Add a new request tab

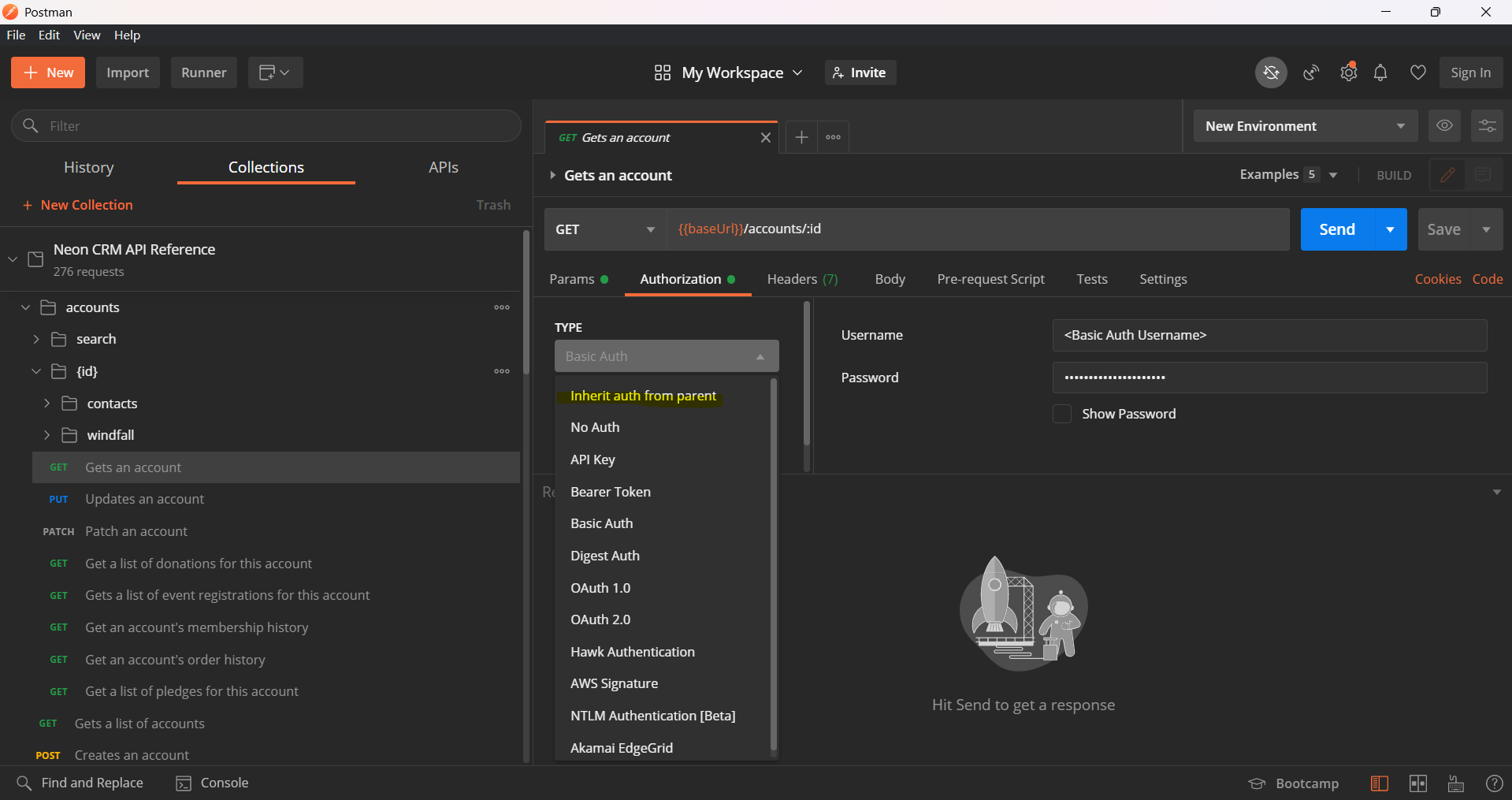(801, 137)
